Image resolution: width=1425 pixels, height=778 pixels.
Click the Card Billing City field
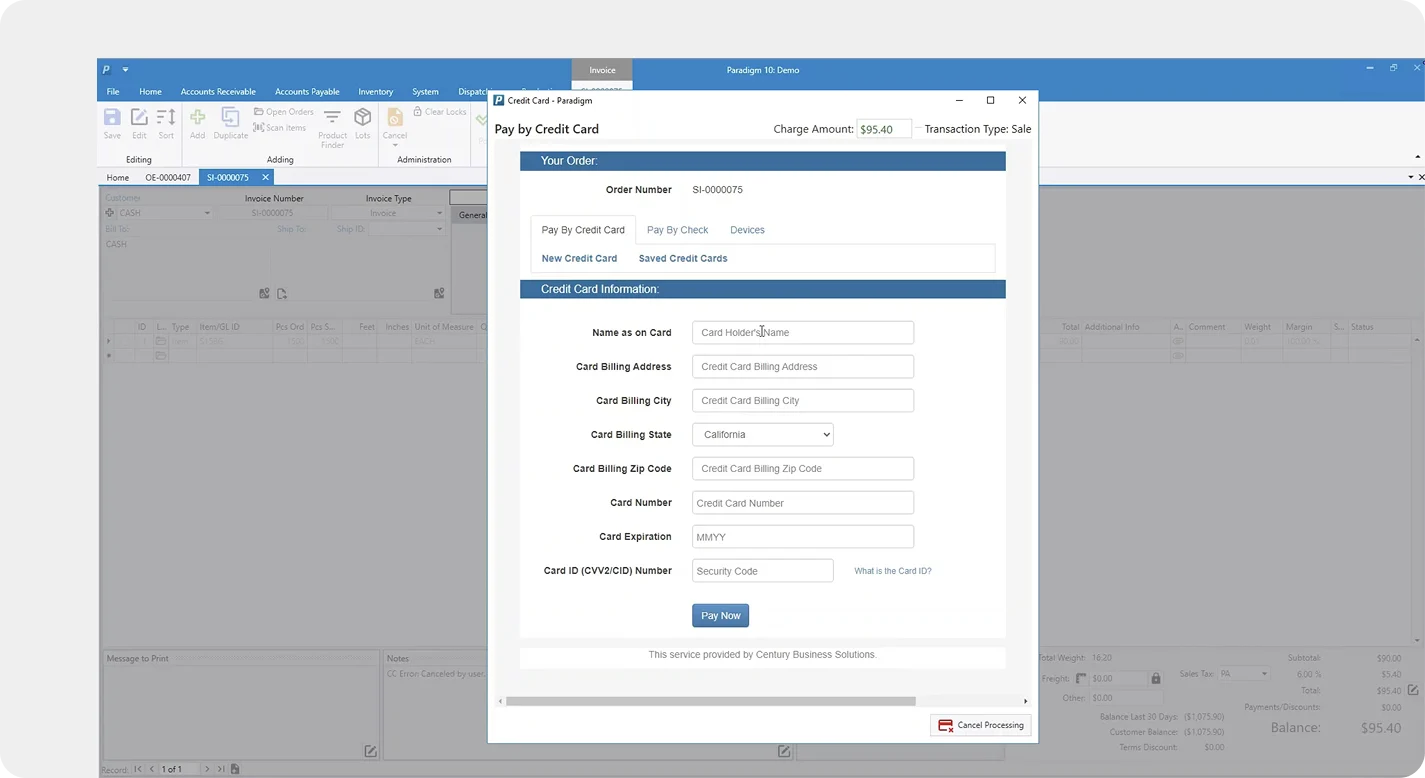[x=803, y=401]
